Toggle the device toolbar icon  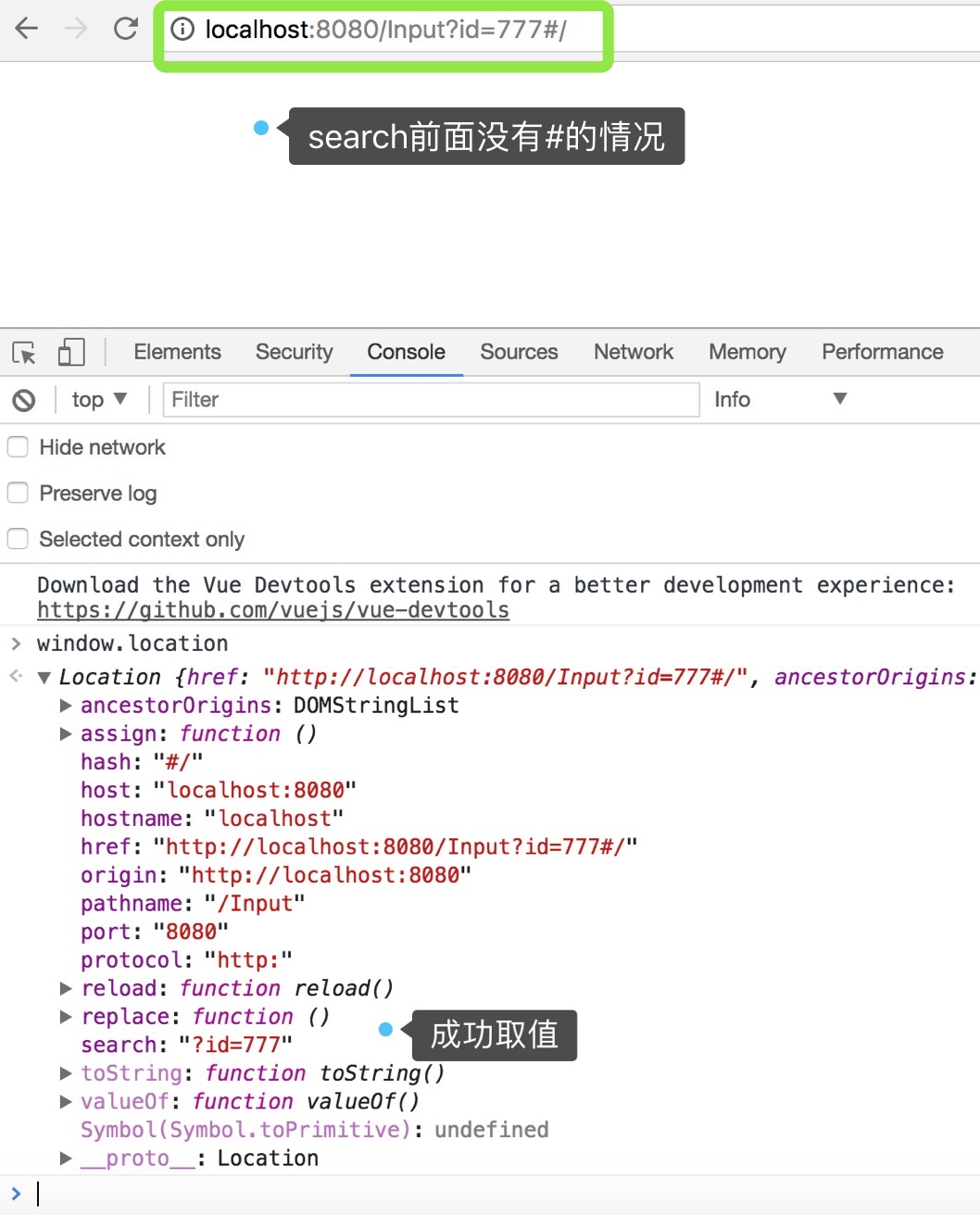tap(71, 353)
